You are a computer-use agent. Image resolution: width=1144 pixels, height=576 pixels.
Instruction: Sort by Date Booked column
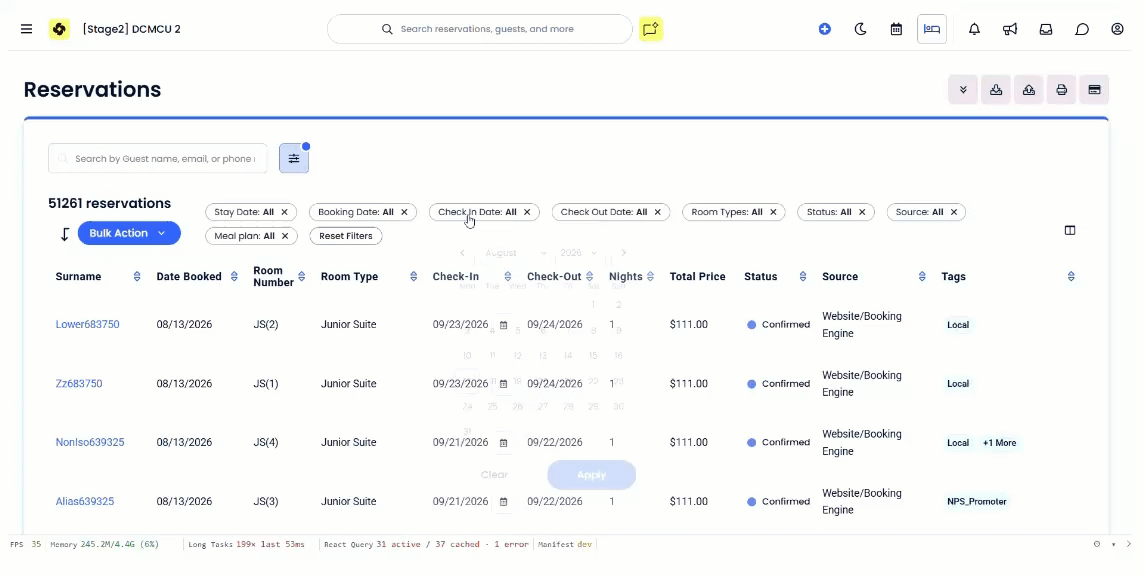[x=189, y=277]
